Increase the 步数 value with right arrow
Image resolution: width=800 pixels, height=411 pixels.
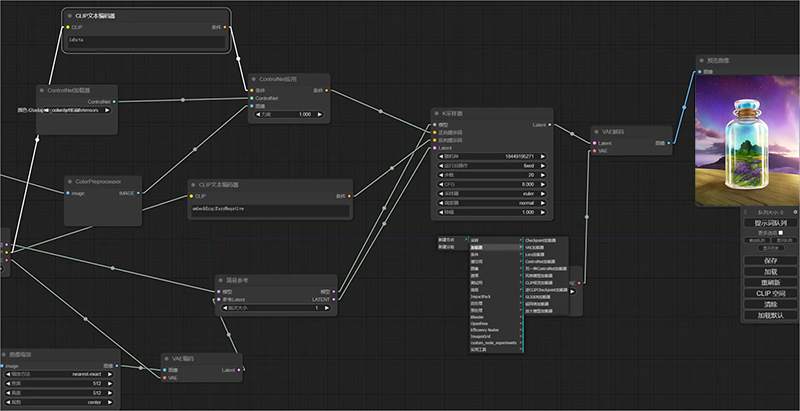[543, 175]
